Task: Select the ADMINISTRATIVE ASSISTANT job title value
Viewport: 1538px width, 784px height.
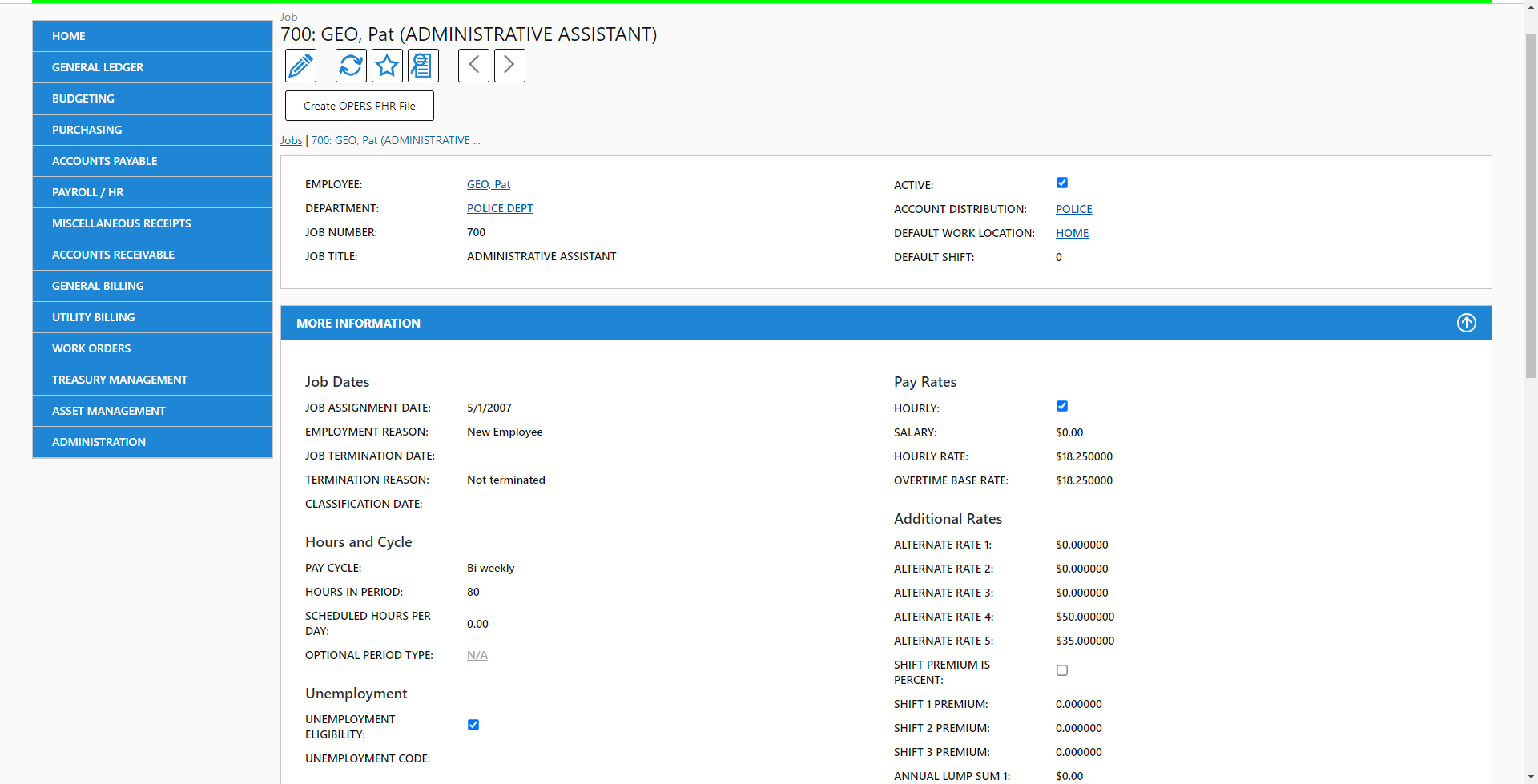Action: [x=542, y=256]
